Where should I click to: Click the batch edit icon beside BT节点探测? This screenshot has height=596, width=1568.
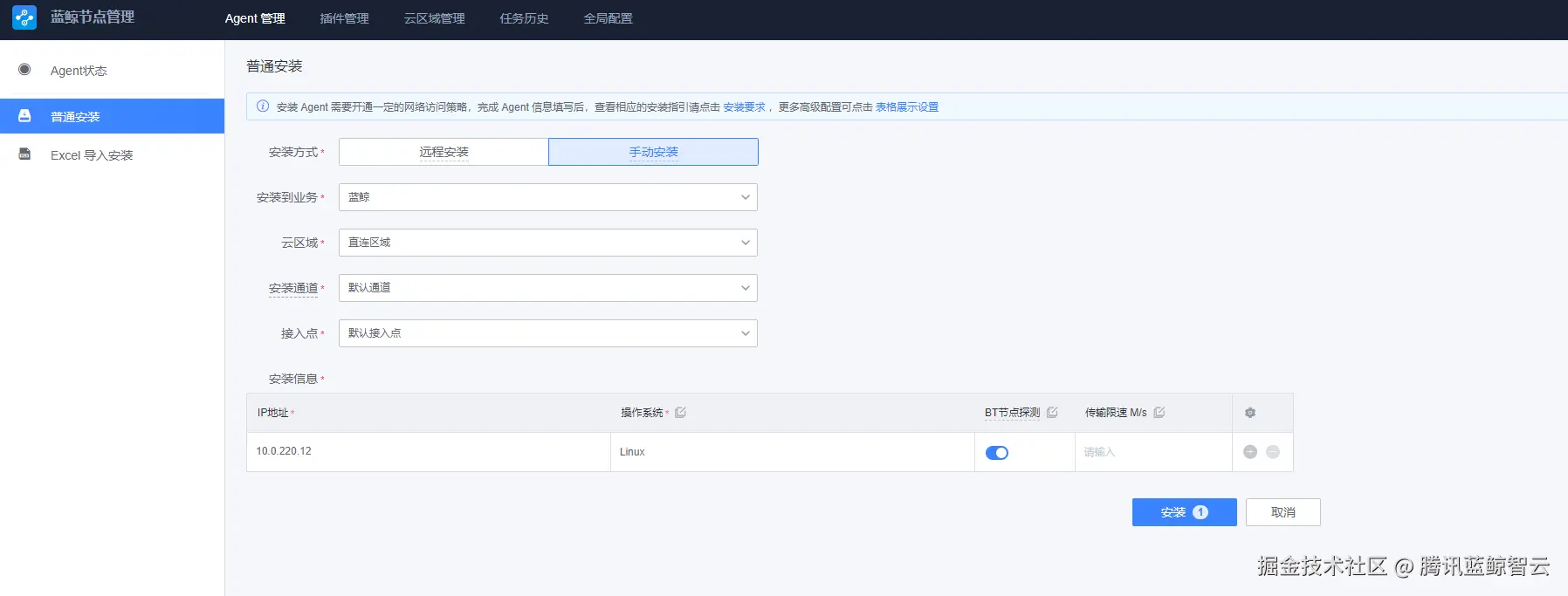point(1052,412)
